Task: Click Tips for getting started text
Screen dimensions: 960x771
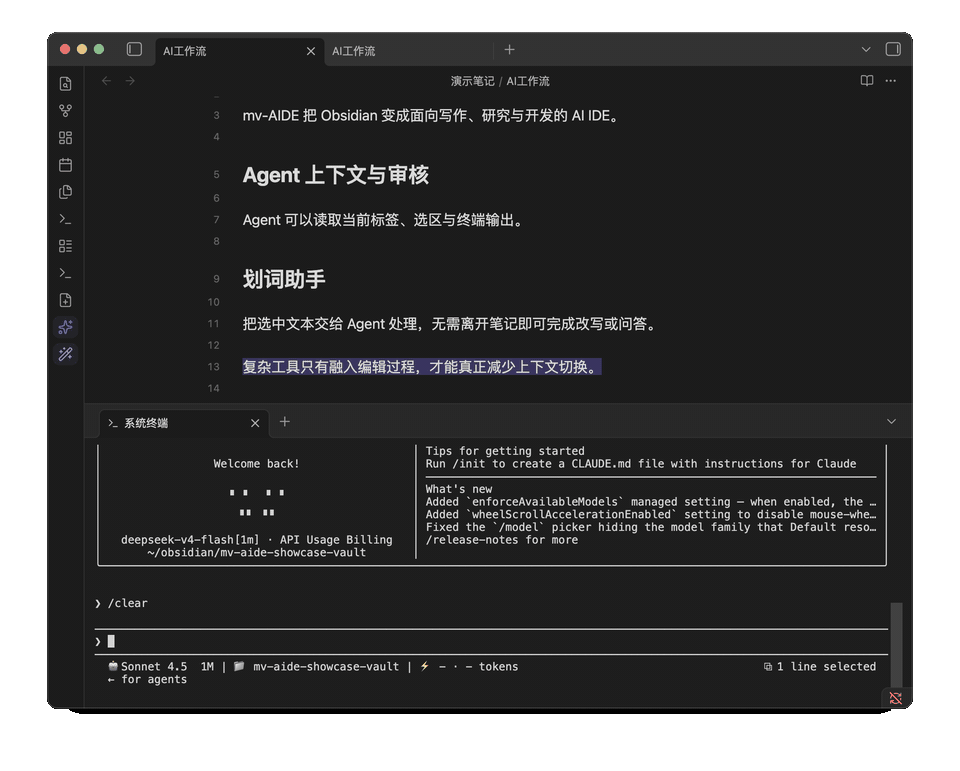Action: [505, 451]
